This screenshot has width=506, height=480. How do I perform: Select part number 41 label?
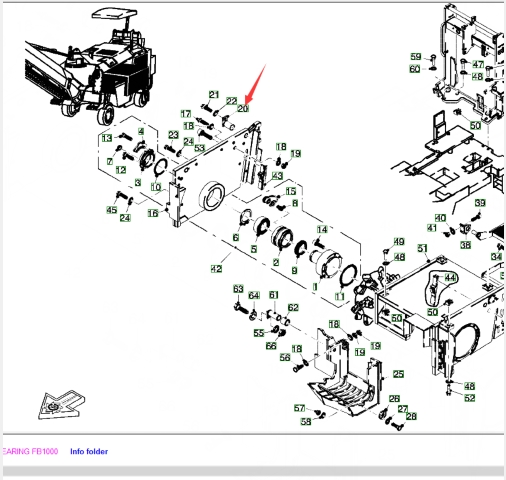[x=432, y=228]
